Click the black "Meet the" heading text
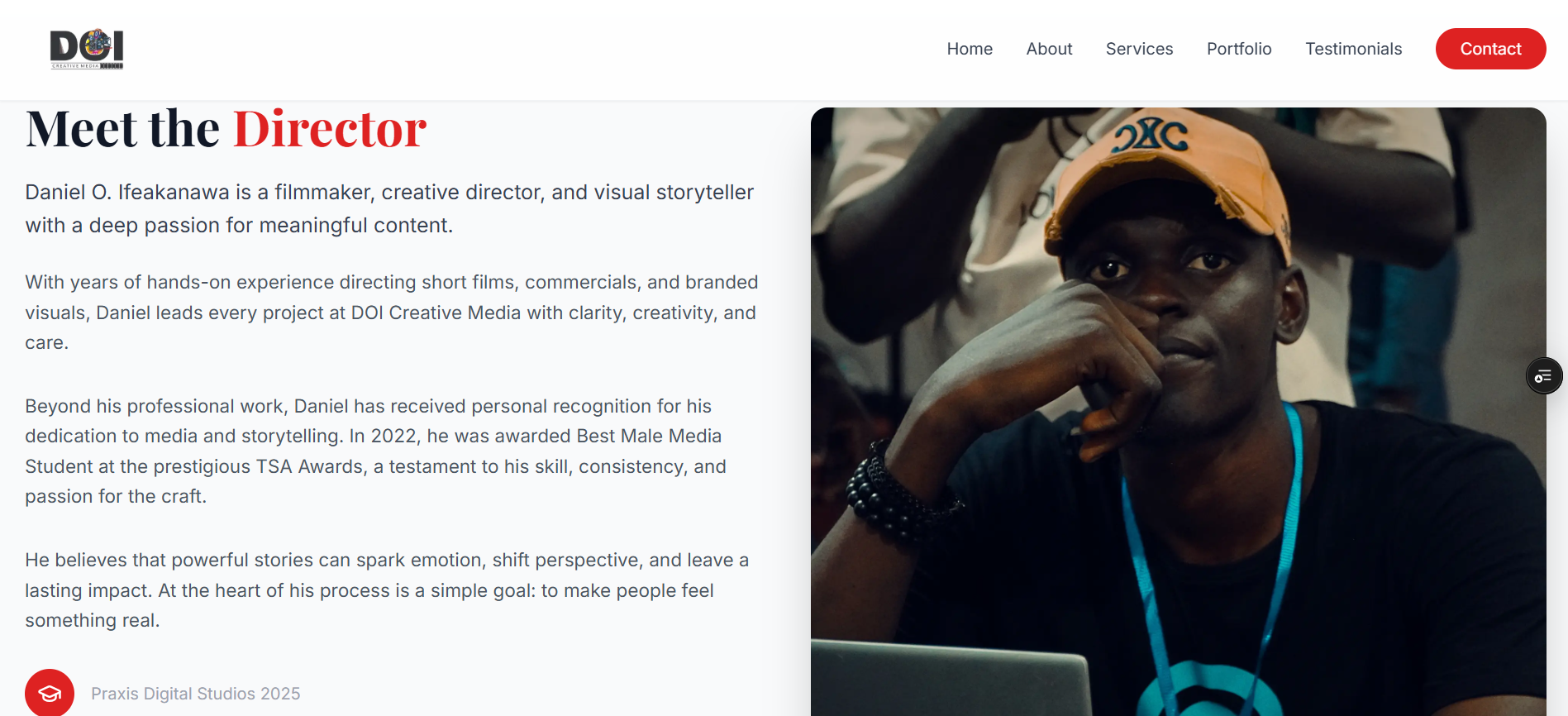The width and height of the screenshot is (1568, 716). [122, 130]
